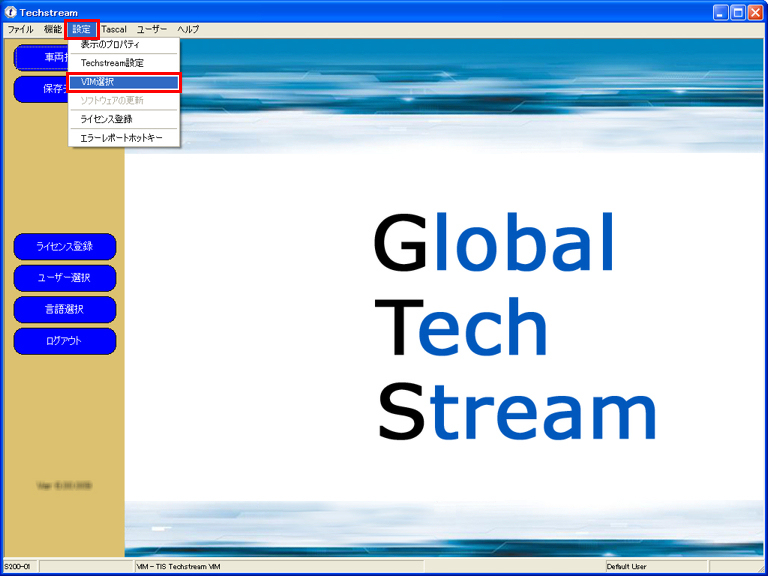Click the 設定 menu
This screenshot has height=576, width=768.
click(x=82, y=29)
